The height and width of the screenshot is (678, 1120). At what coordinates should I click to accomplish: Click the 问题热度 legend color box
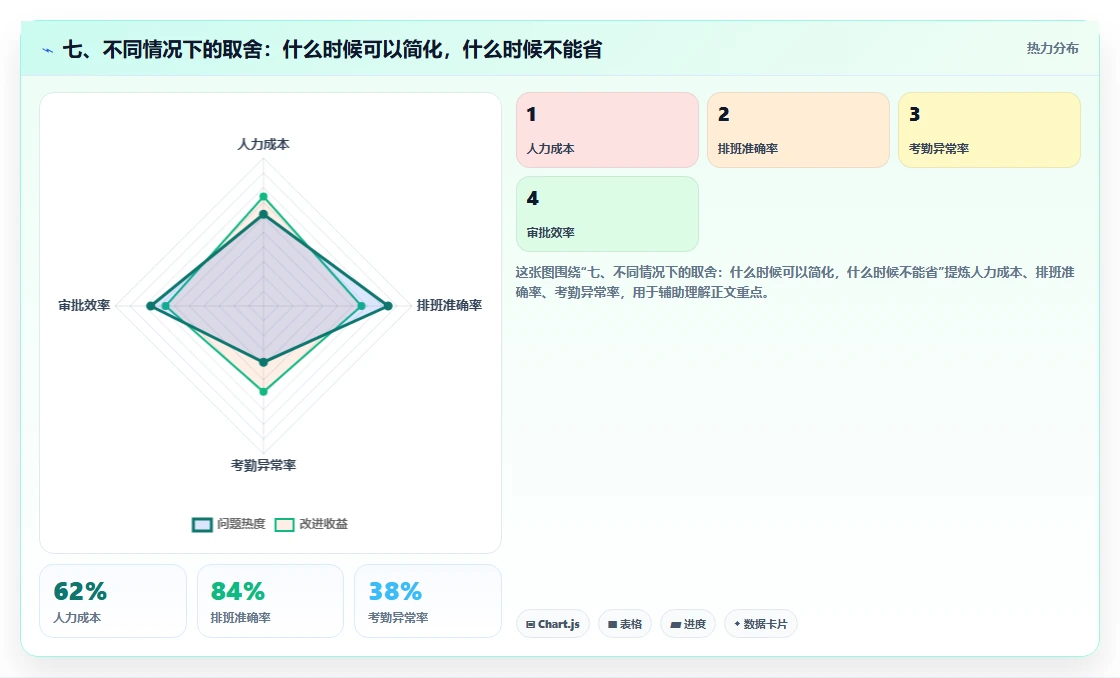click(202, 525)
